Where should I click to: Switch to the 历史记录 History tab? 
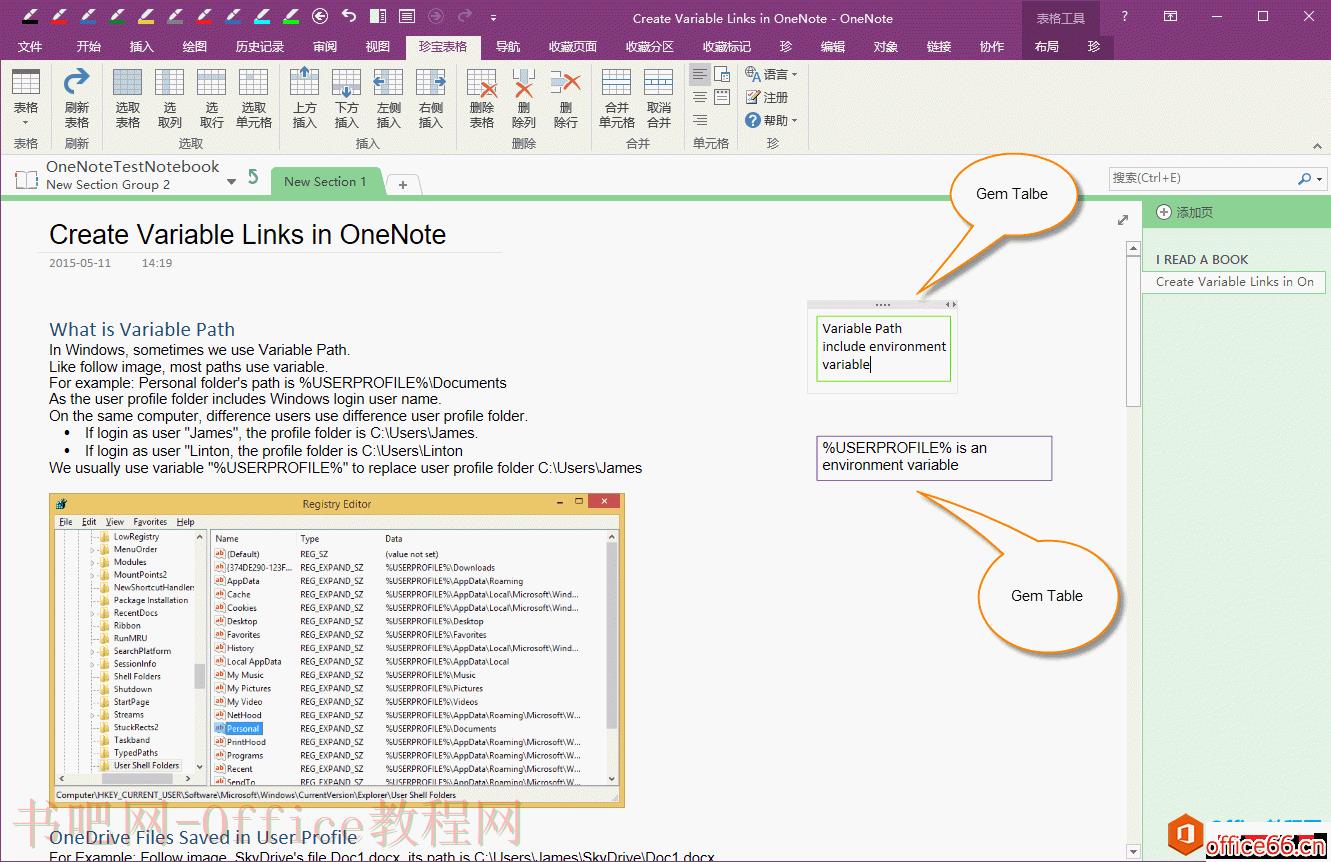point(259,47)
